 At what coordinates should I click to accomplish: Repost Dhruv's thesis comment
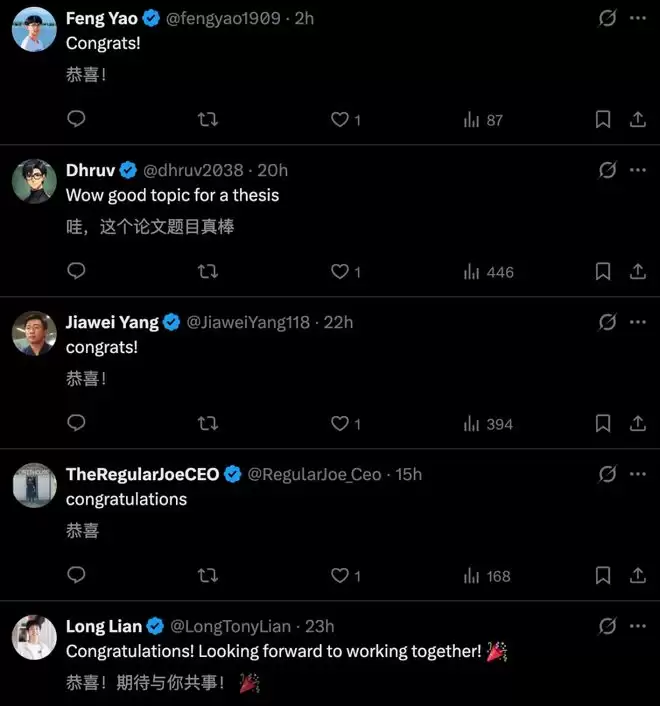[x=208, y=271]
